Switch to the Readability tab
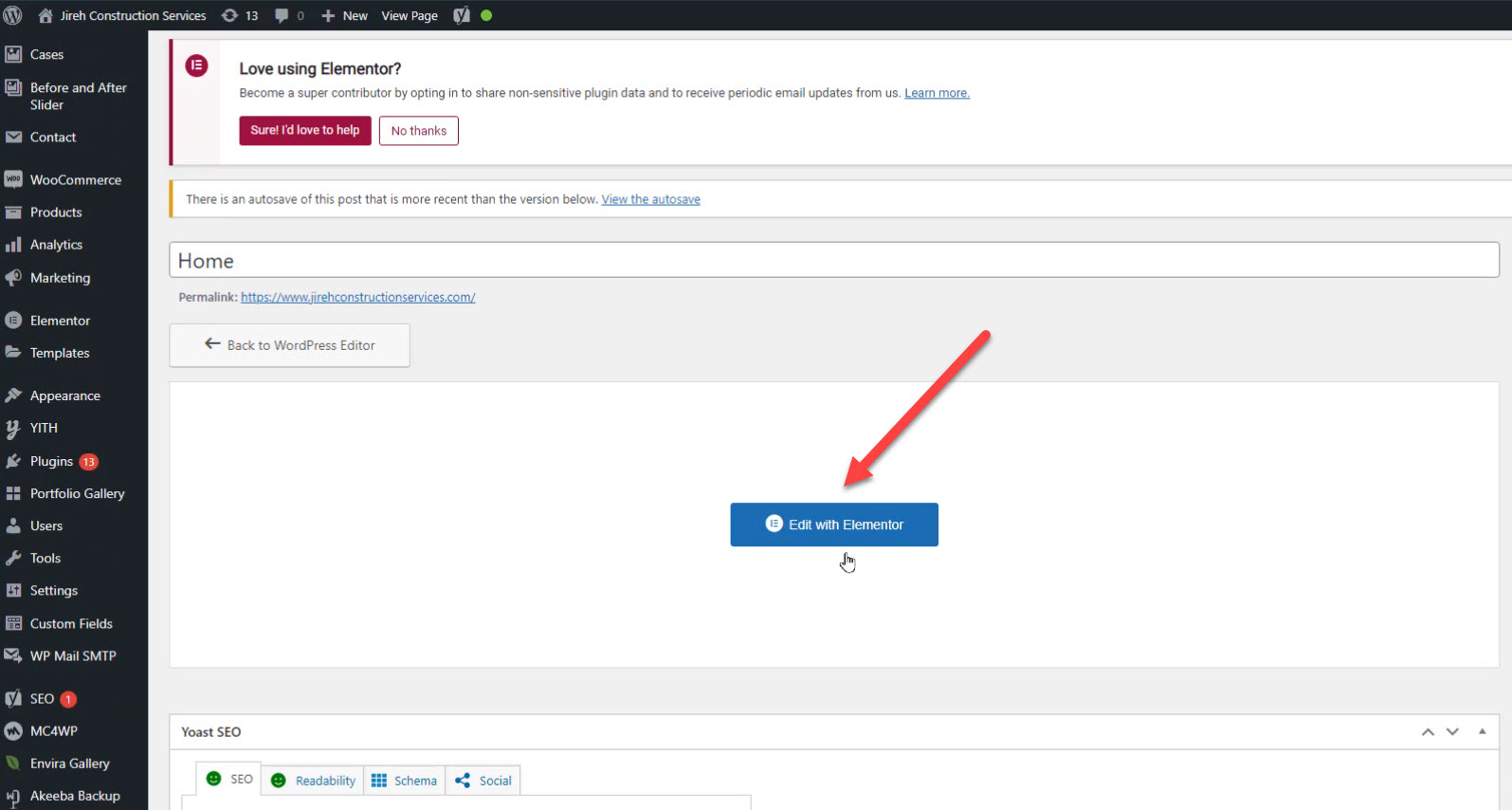This screenshot has height=810, width=1512. click(313, 781)
